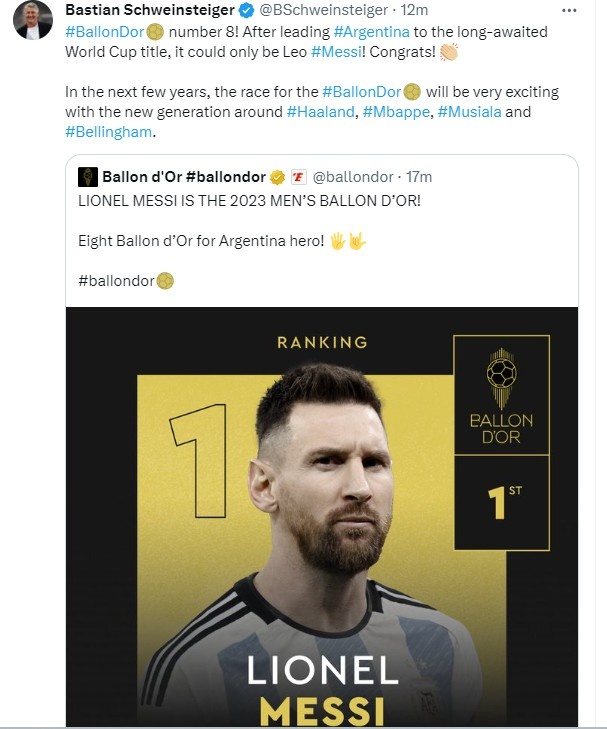607x729 pixels.
Task: Click the Bastian Schweinsteiger display name
Action: tap(150, 10)
